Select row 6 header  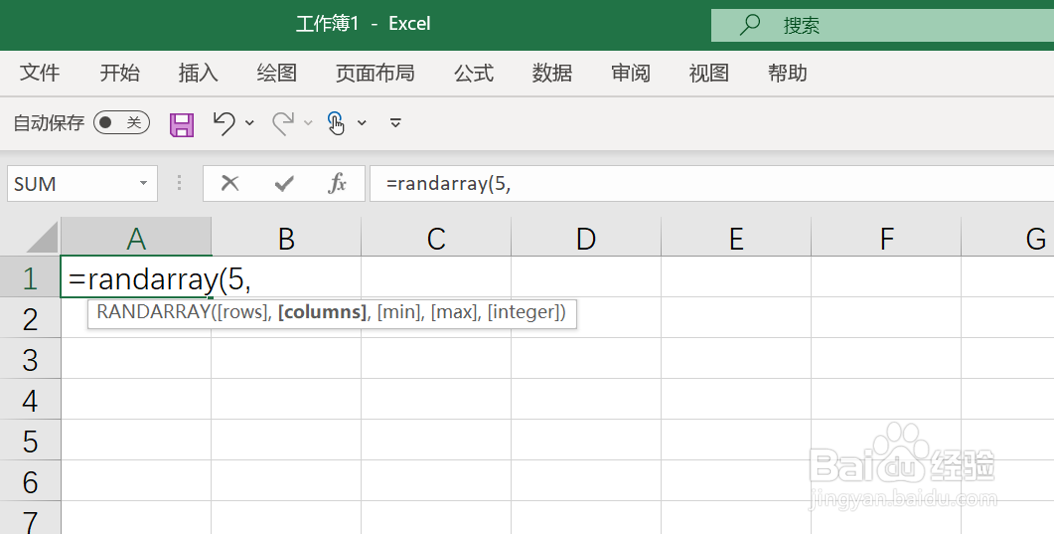pyautogui.click(x=30, y=481)
